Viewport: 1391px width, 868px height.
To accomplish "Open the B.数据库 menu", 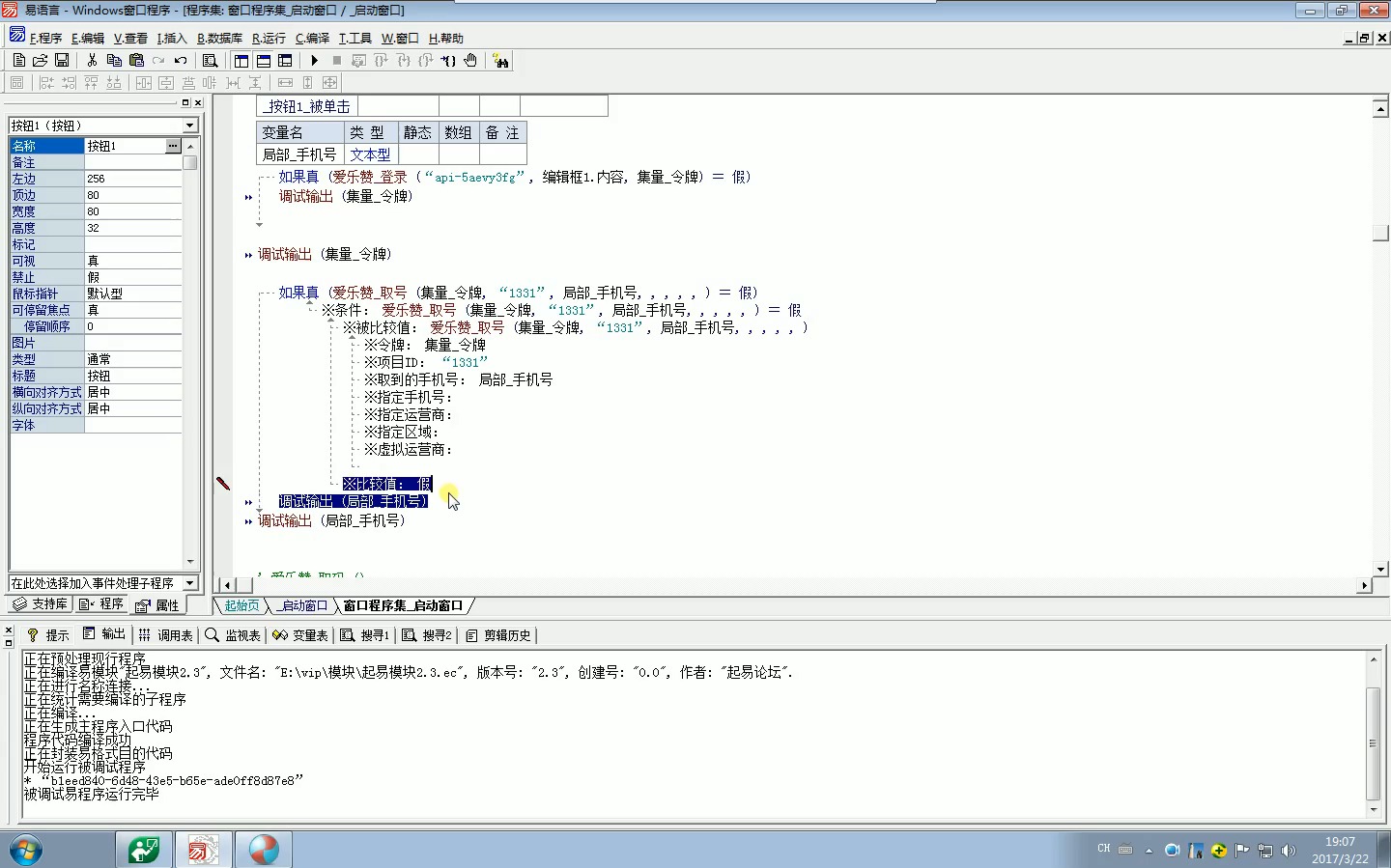I will tap(219, 39).
